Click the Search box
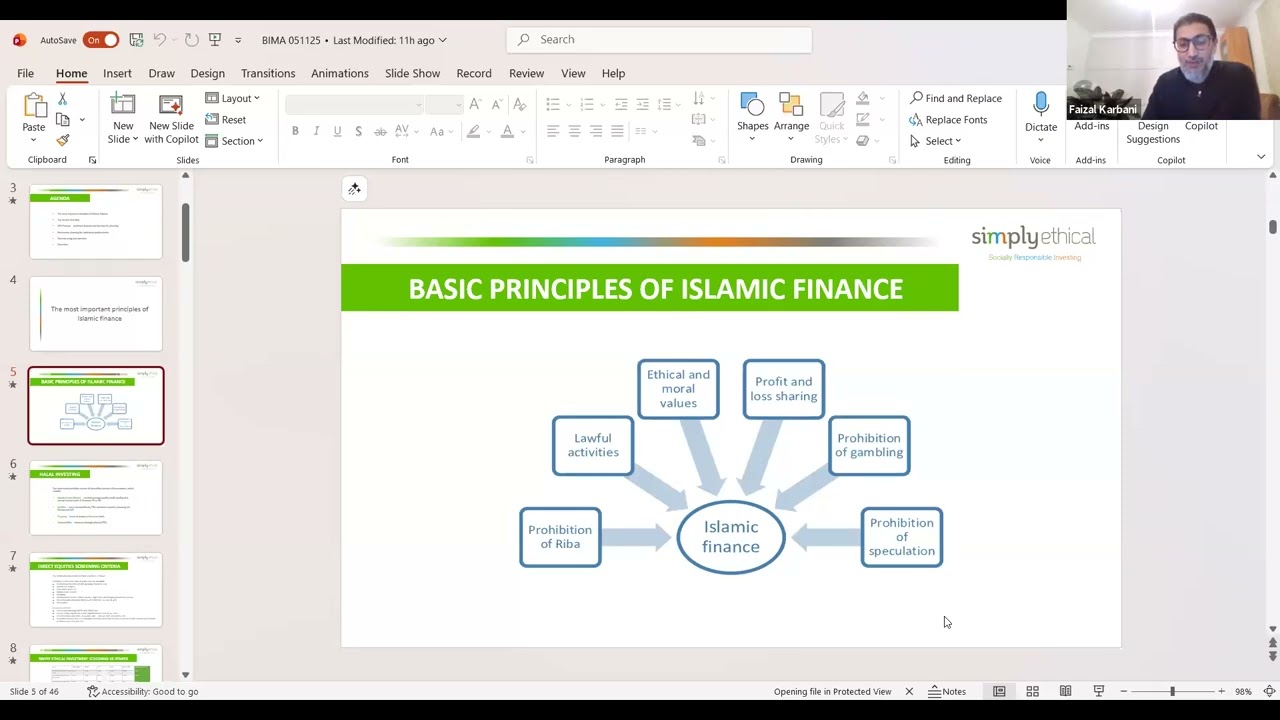Screen dimensions: 1280x720 659,40
